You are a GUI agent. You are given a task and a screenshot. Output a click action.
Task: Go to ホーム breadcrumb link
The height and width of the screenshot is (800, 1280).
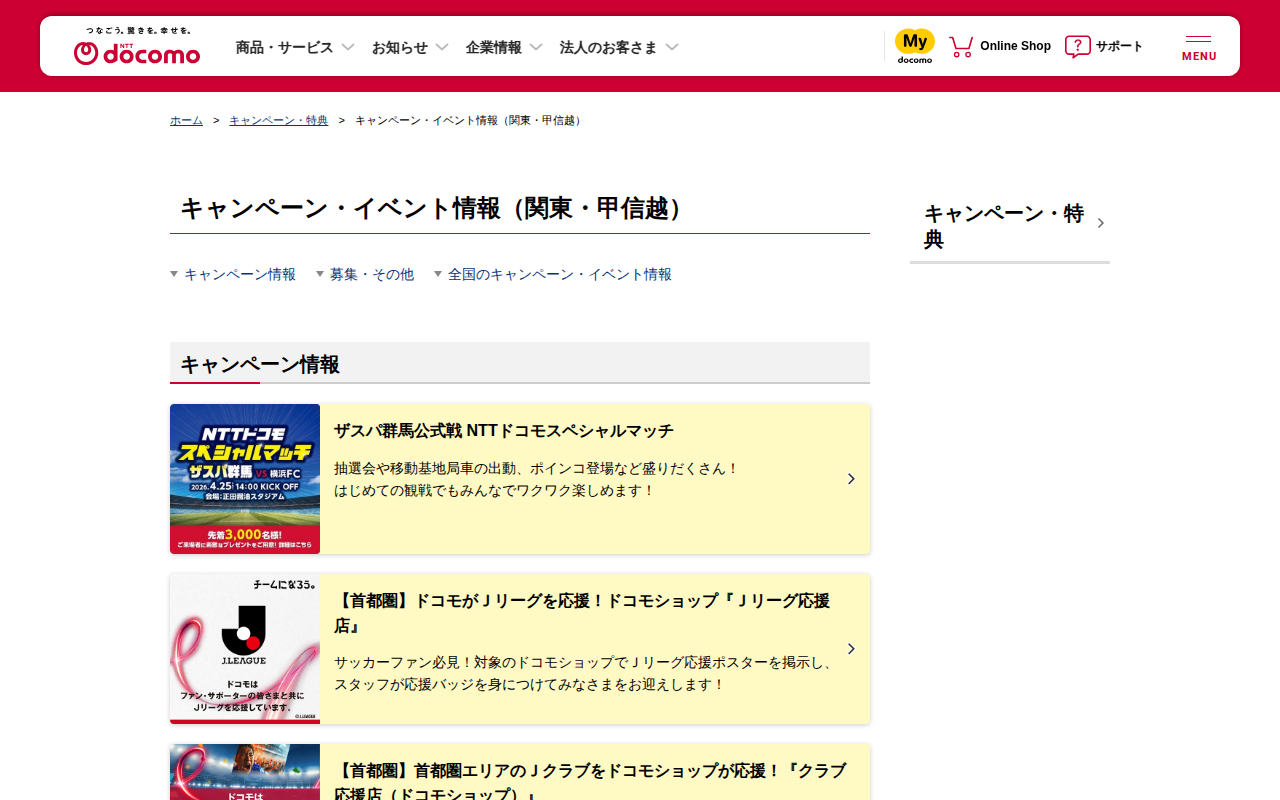[186, 120]
